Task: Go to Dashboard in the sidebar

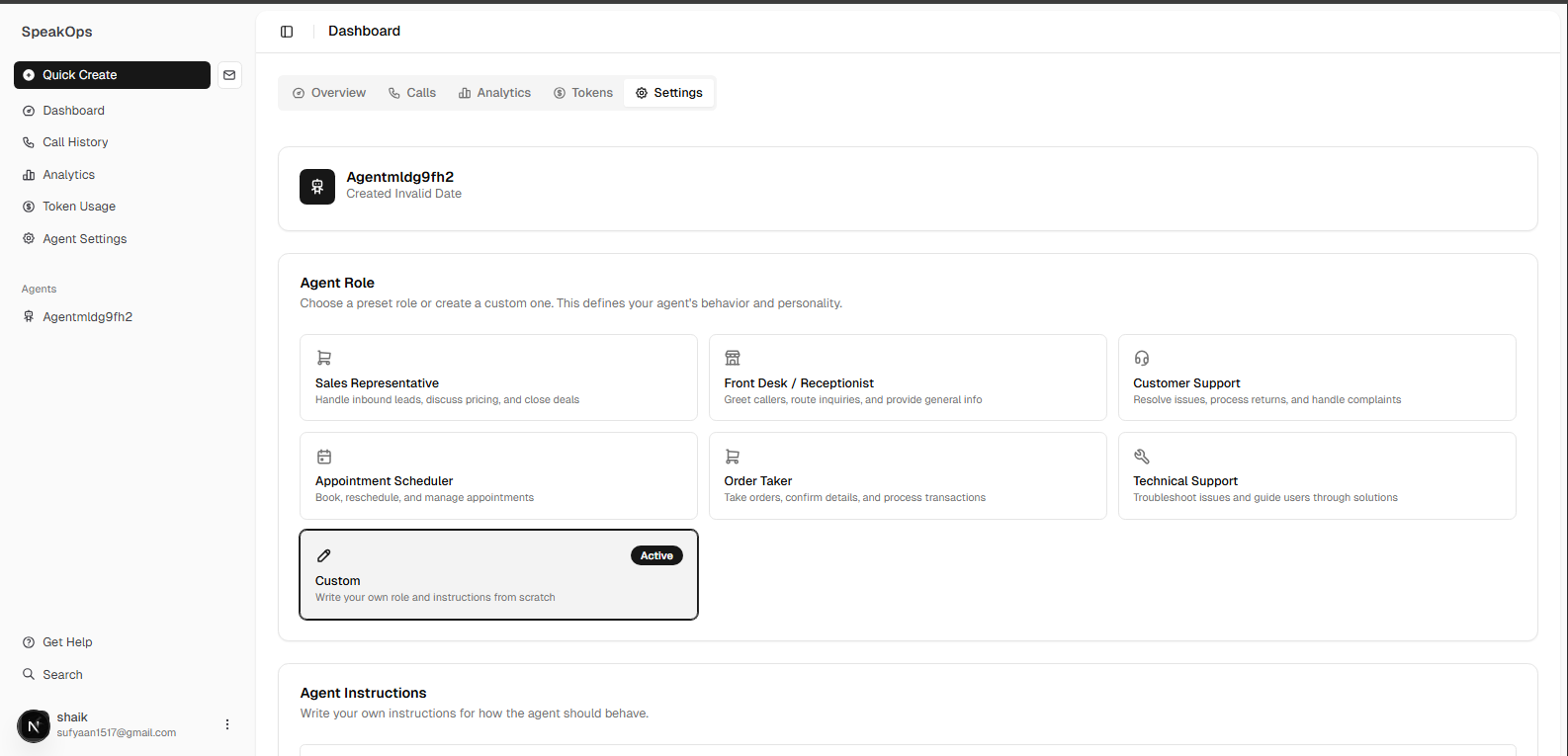Action: point(112,111)
